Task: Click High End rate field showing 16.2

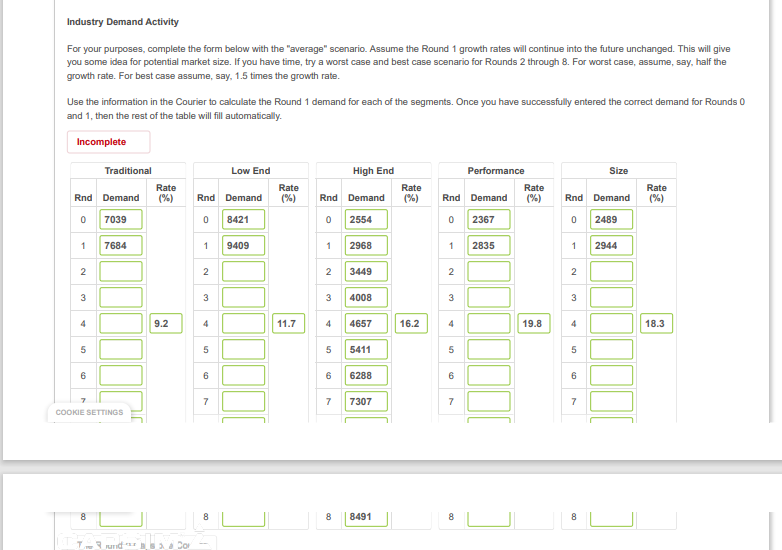Action: click(411, 323)
